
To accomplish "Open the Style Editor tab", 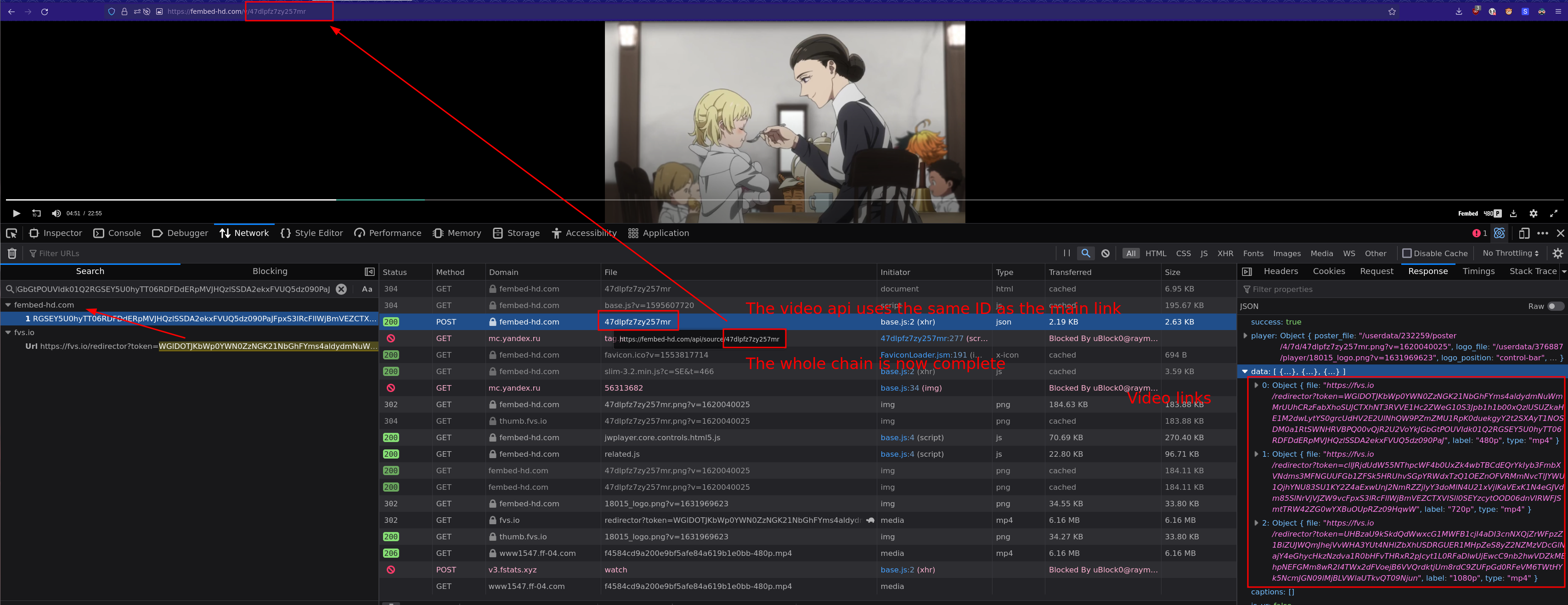I will click(x=312, y=233).
